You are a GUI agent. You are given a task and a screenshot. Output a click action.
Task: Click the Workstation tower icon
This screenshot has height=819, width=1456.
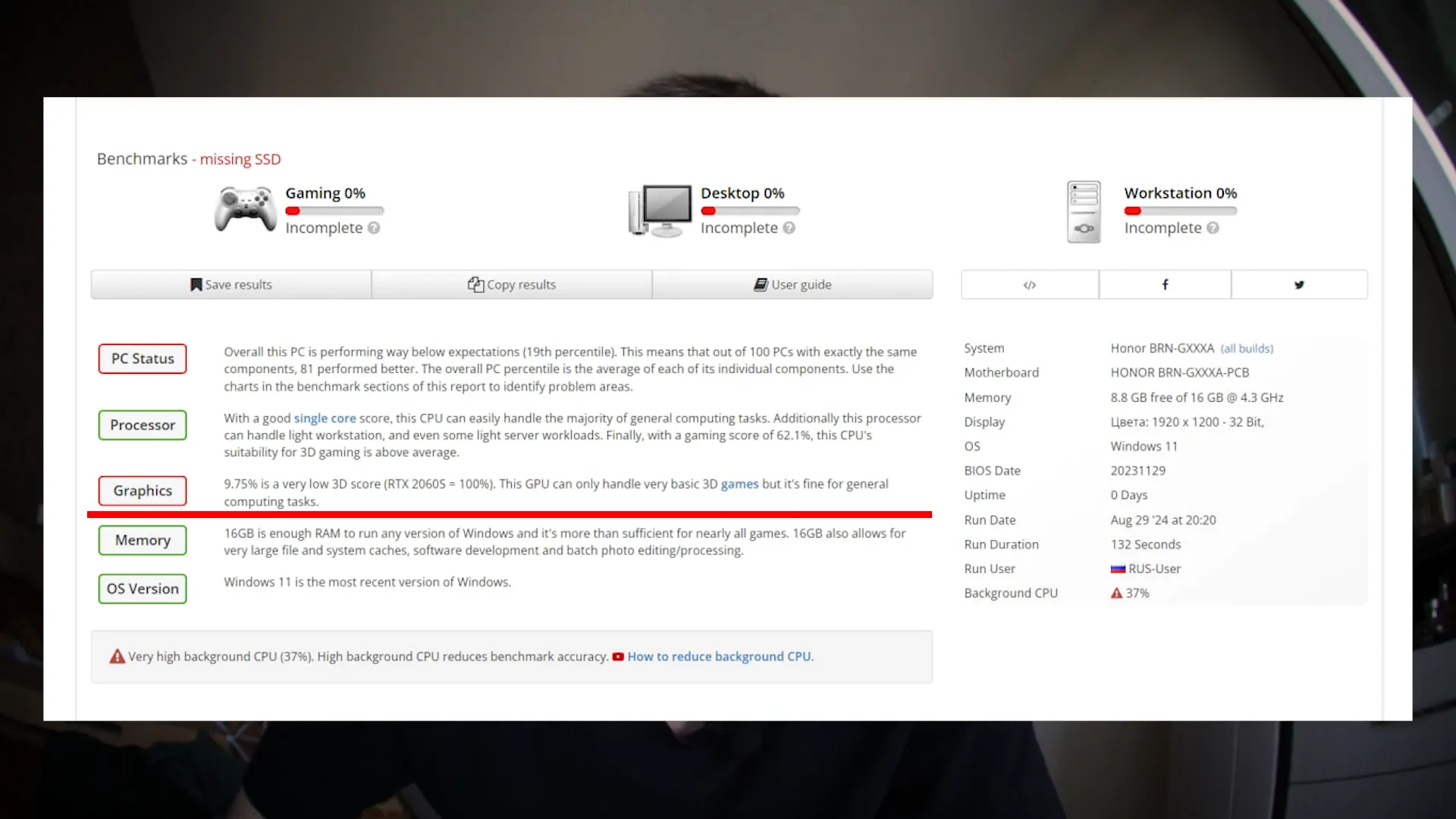1084,212
